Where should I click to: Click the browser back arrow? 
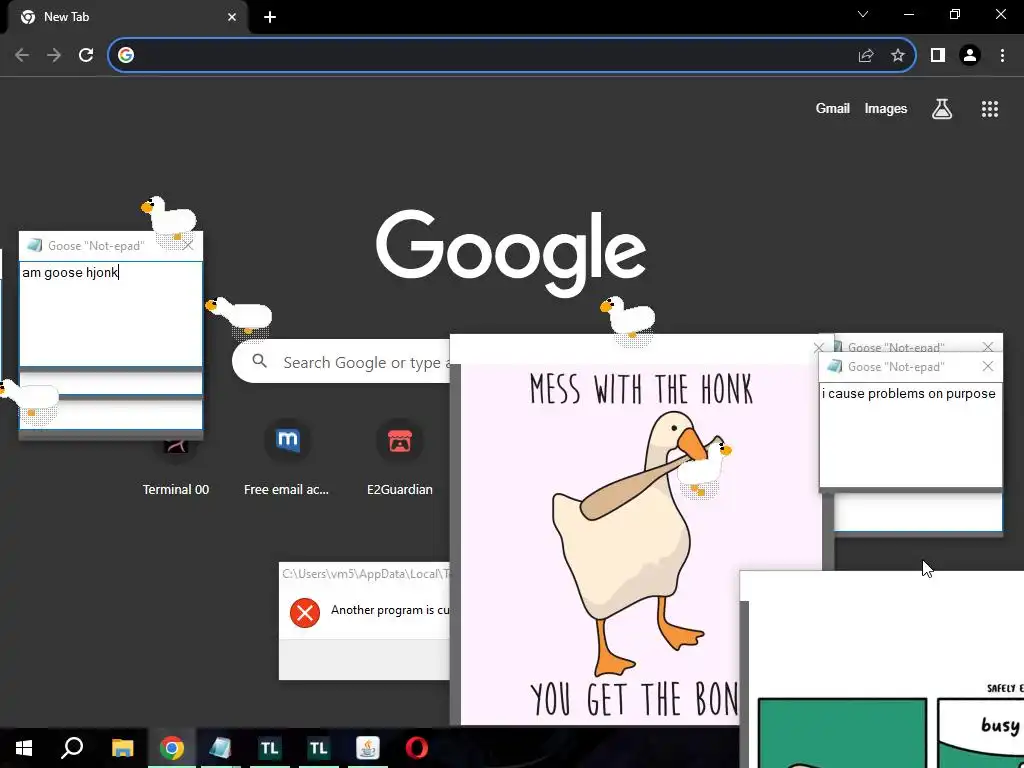pyautogui.click(x=22, y=55)
